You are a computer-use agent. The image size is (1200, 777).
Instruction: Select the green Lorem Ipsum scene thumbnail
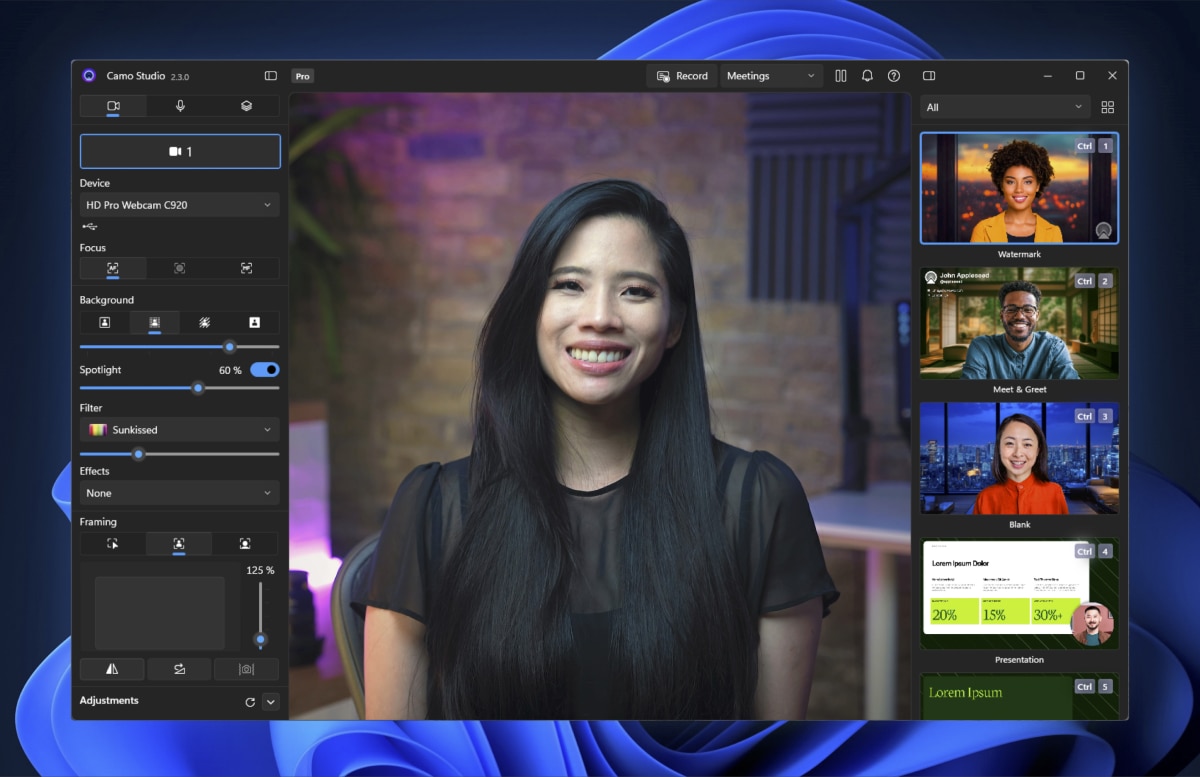pyautogui.click(x=1019, y=696)
